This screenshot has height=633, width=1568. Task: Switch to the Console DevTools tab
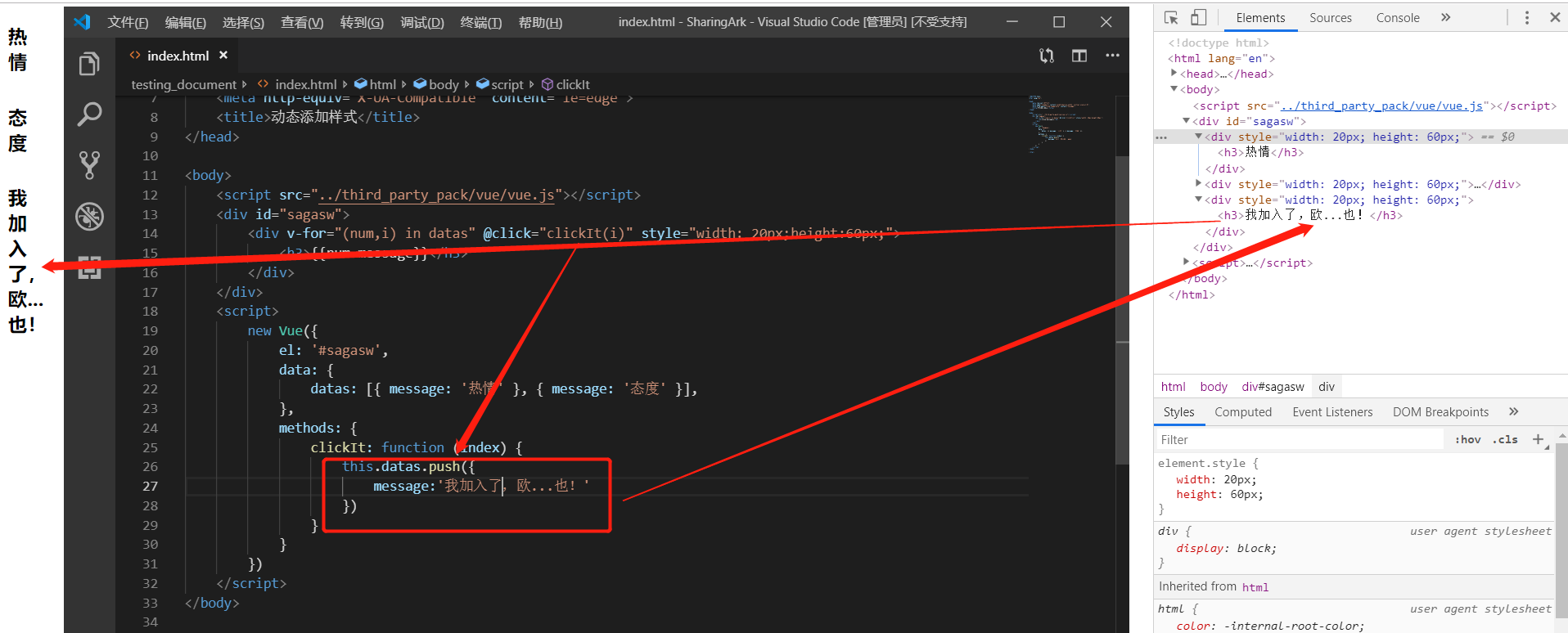tap(1398, 17)
